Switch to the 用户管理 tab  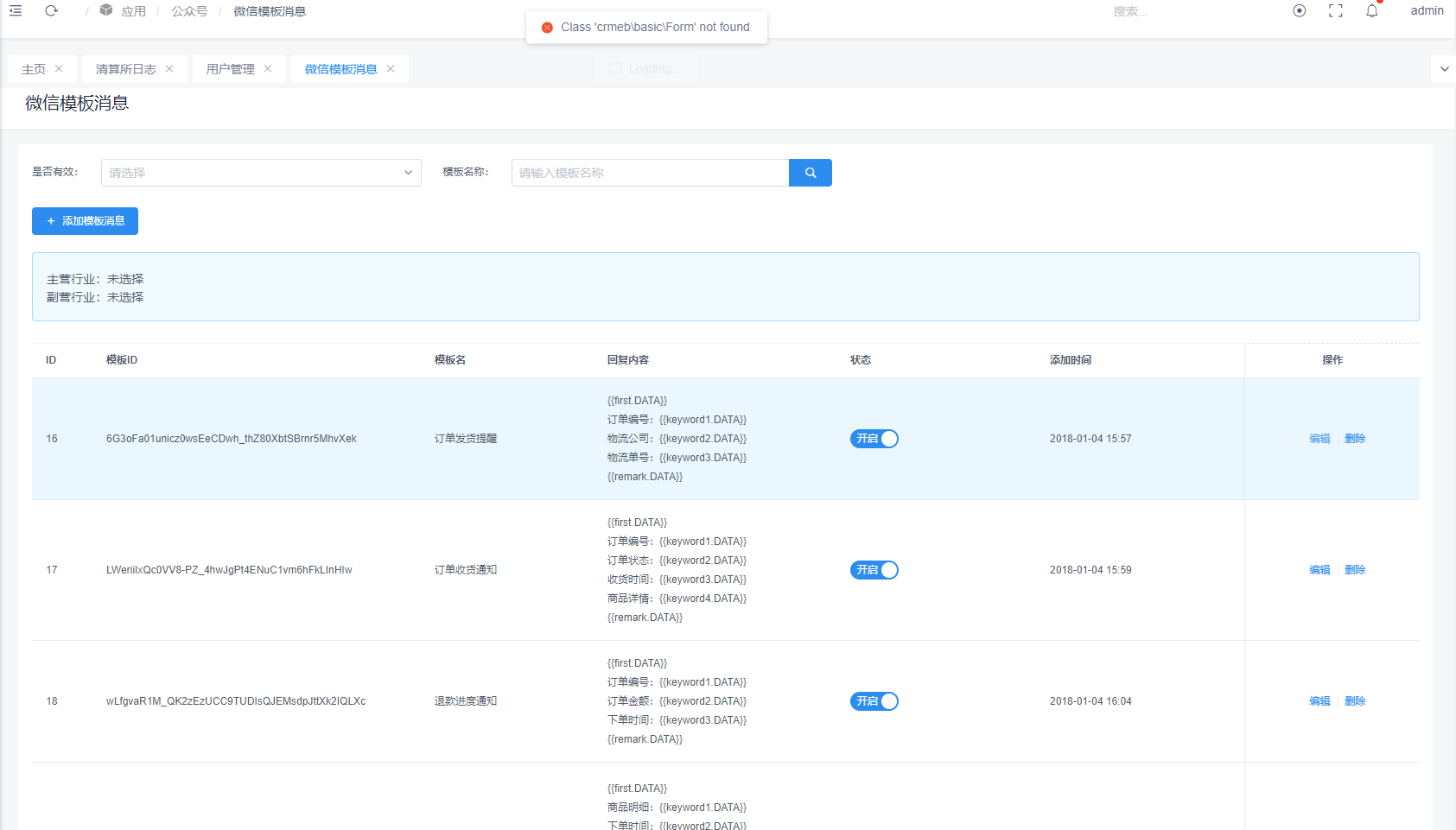click(231, 69)
